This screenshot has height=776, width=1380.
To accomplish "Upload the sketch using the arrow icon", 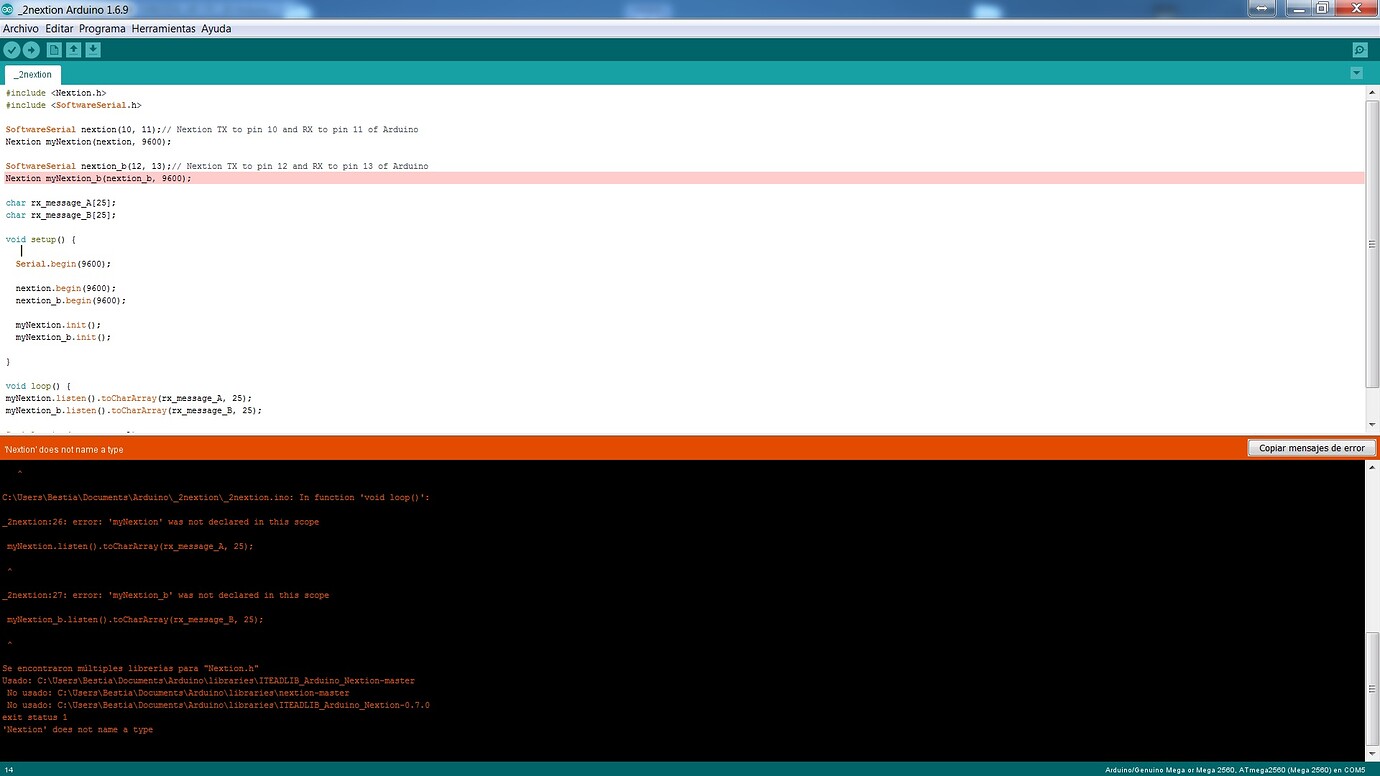I will tap(31, 49).
